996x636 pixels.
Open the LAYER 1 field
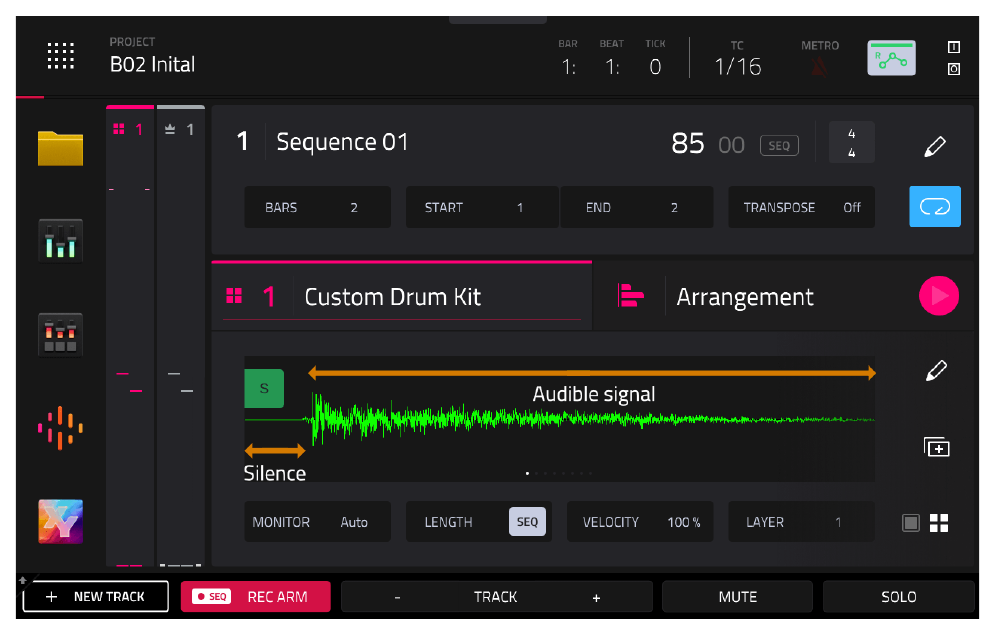(x=801, y=522)
